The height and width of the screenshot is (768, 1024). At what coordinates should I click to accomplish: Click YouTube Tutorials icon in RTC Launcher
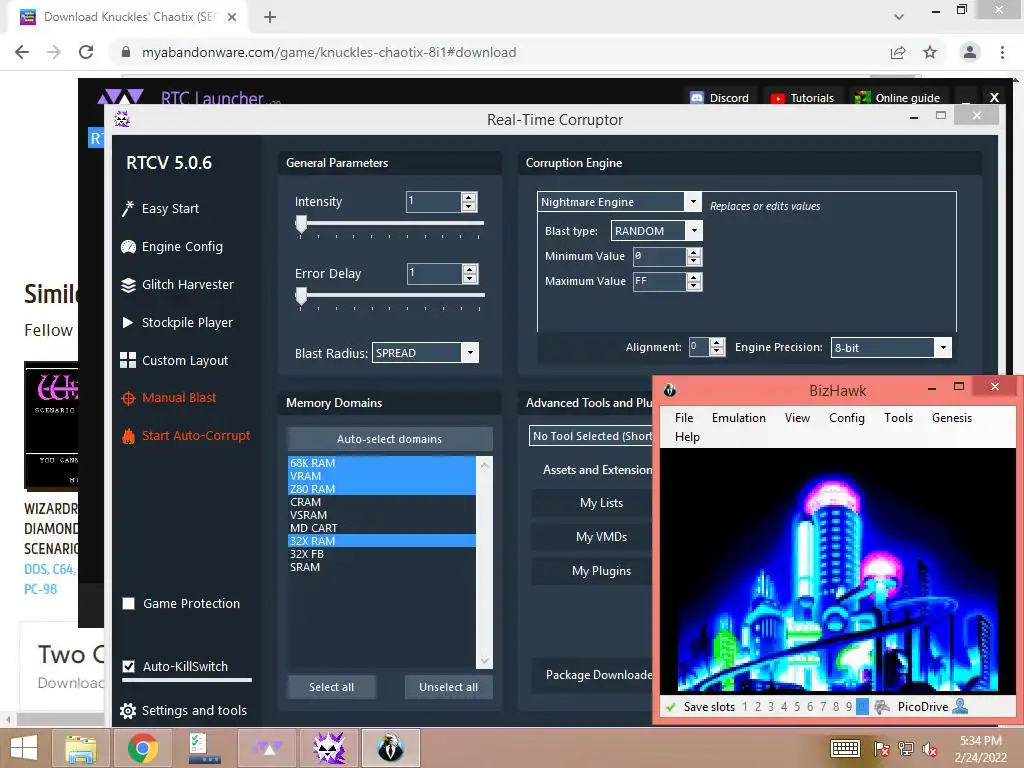(x=777, y=99)
